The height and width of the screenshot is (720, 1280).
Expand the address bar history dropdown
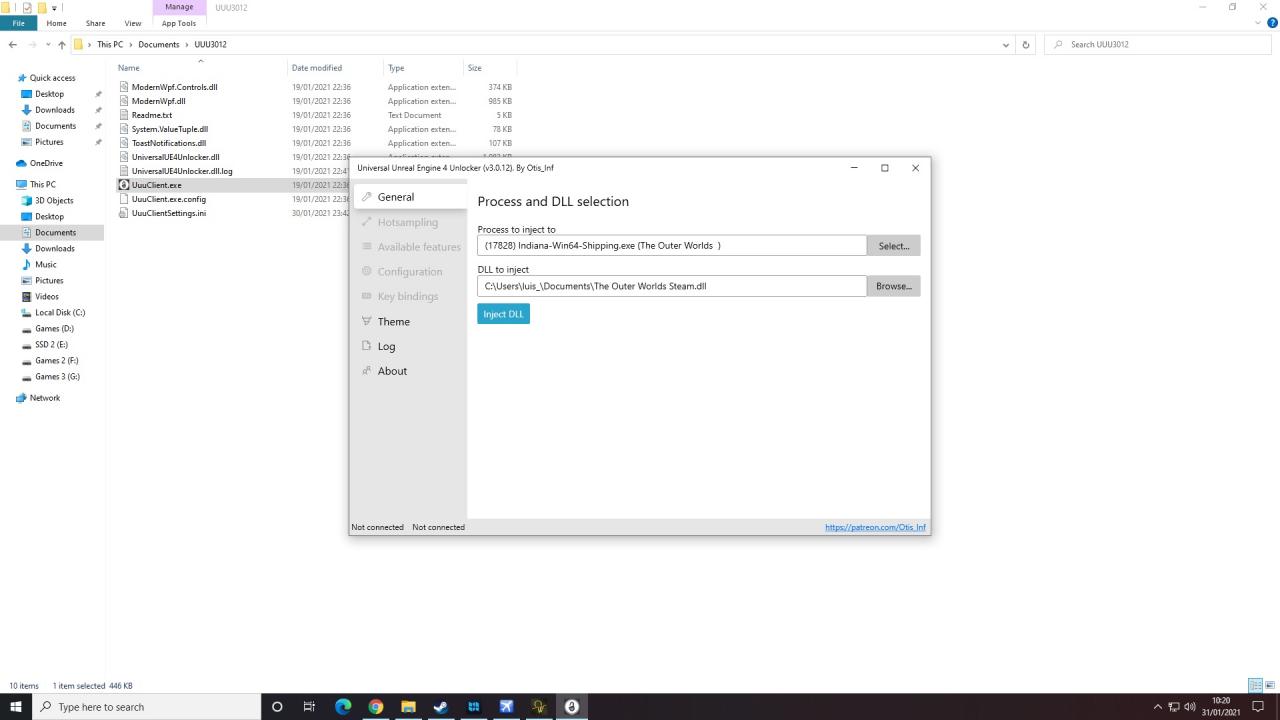(x=1005, y=45)
